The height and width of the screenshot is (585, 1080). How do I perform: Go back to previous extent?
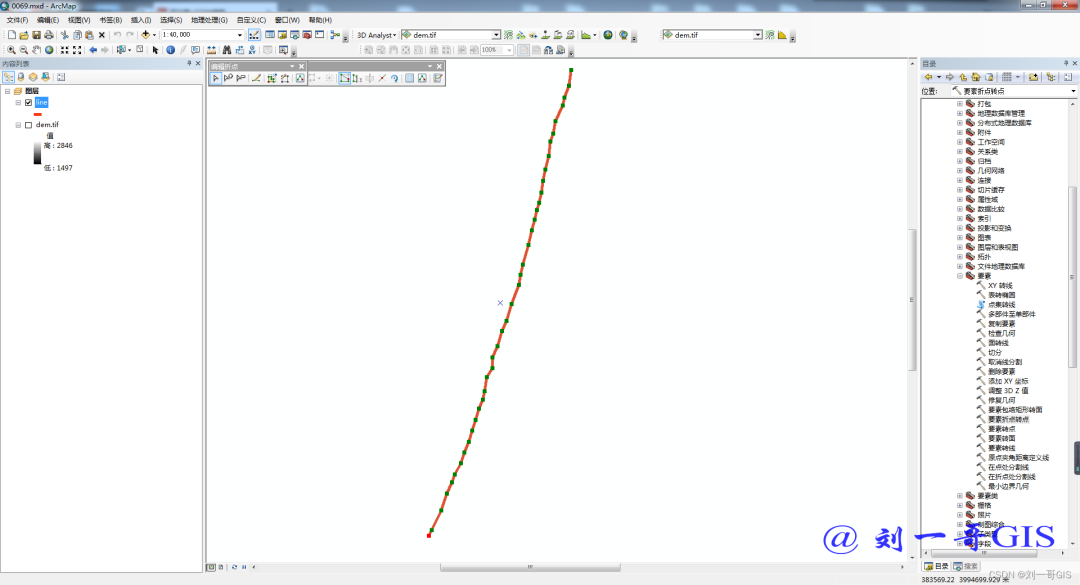point(93,50)
